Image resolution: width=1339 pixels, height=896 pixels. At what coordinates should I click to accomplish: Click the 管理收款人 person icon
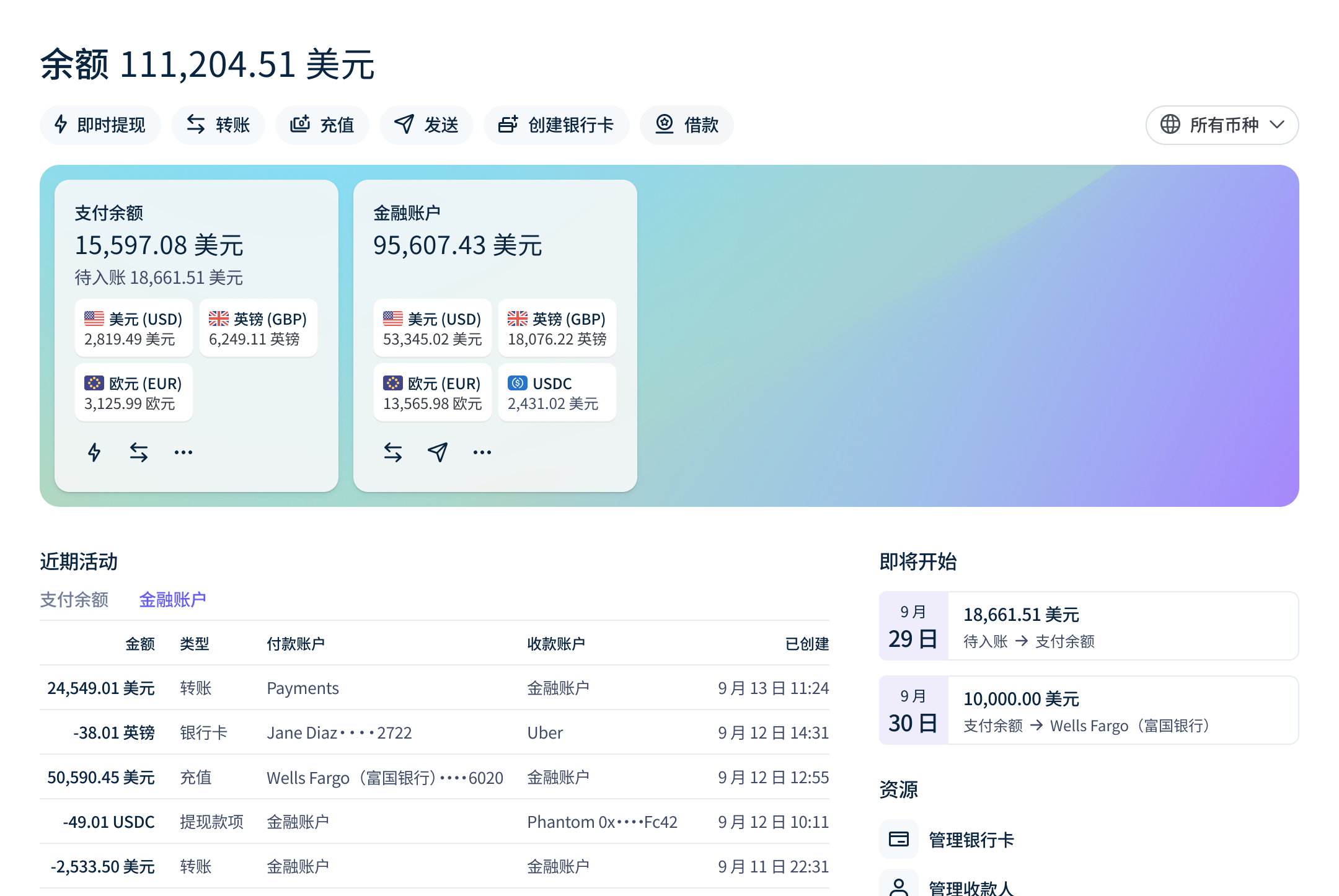(x=899, y=886)
